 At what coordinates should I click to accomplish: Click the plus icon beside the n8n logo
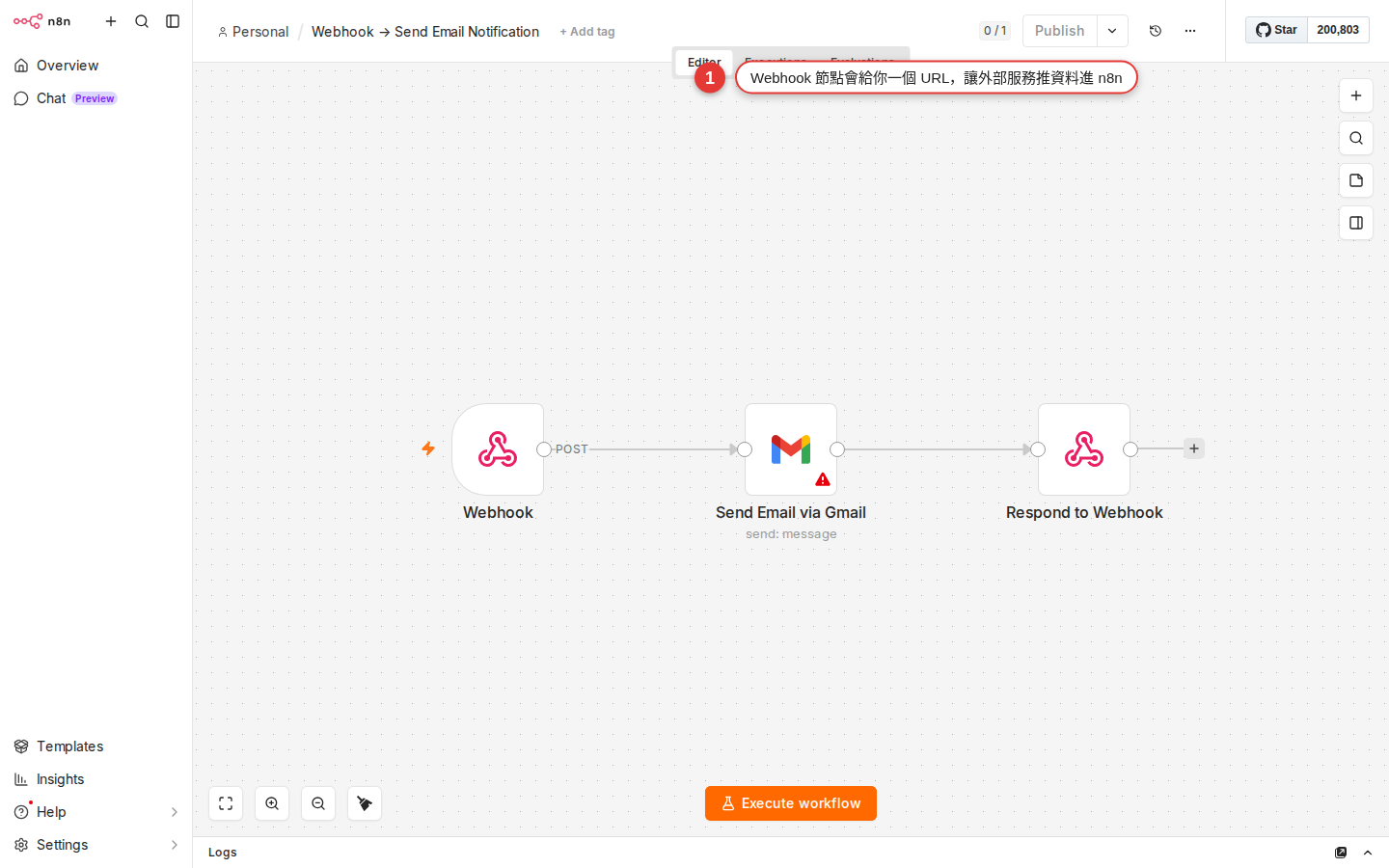coord(111,21)
